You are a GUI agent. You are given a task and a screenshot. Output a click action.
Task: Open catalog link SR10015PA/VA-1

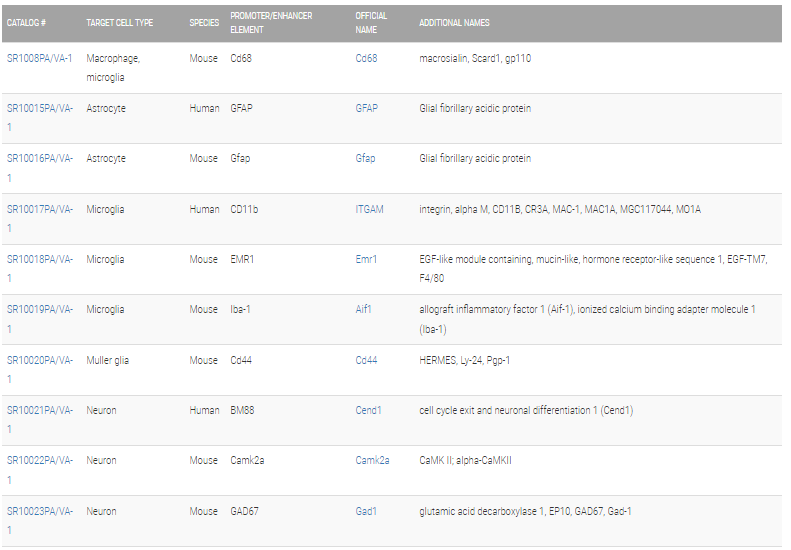[39, 118]
